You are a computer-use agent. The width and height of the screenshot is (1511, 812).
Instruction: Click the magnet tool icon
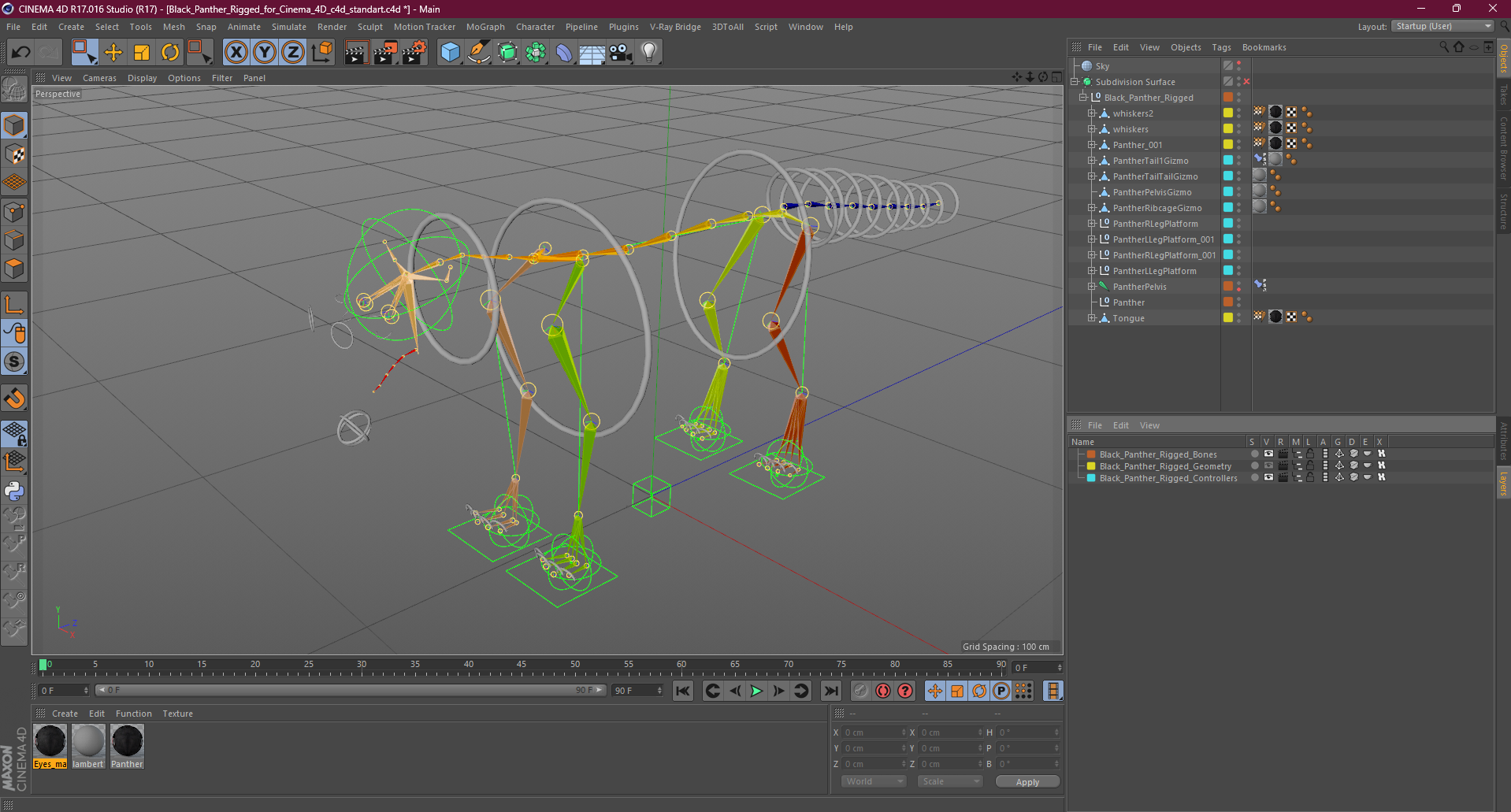click(15, 398)
